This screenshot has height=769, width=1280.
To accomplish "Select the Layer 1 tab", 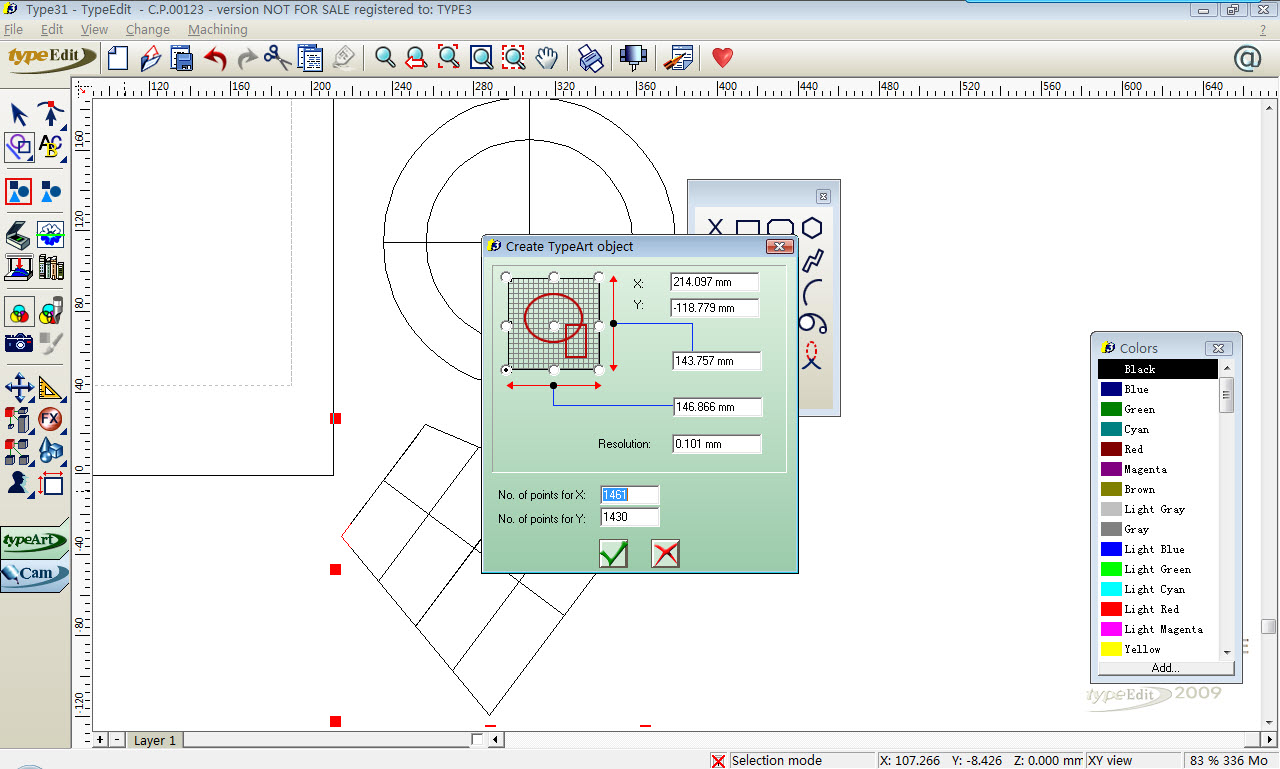I will point(155,740).
